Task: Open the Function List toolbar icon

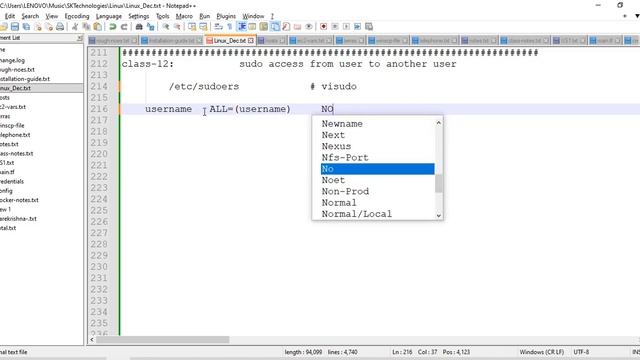Action: [x=286, y=27]
